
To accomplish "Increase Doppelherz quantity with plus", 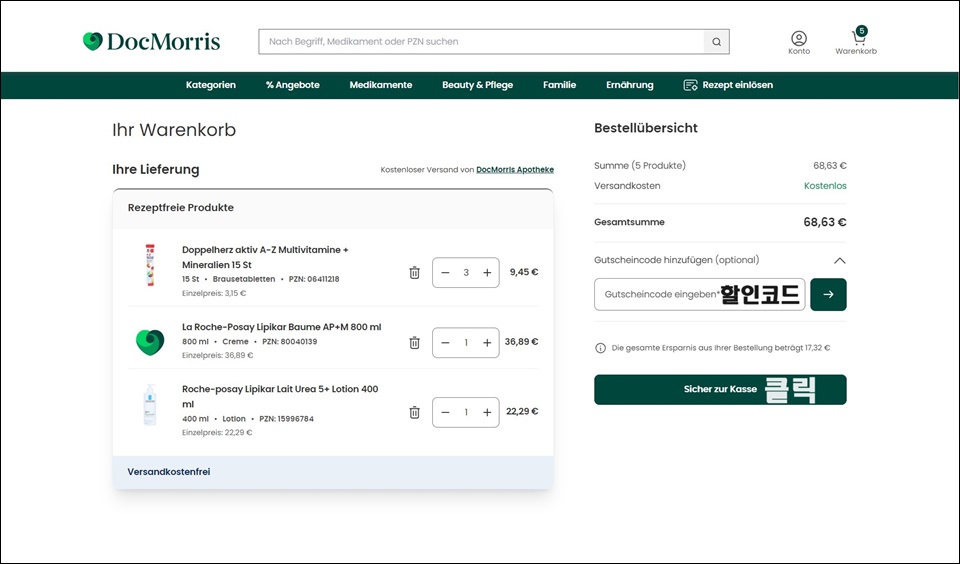I will tap(487, 273).
